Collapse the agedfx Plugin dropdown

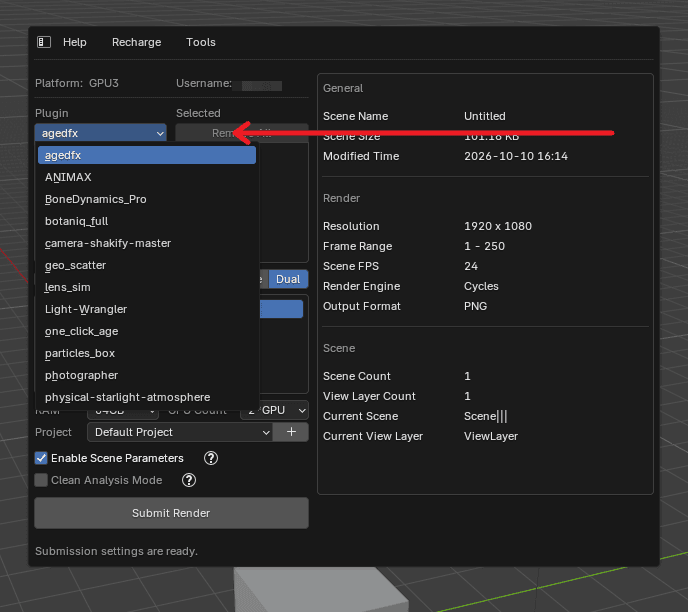coord(100,133)
